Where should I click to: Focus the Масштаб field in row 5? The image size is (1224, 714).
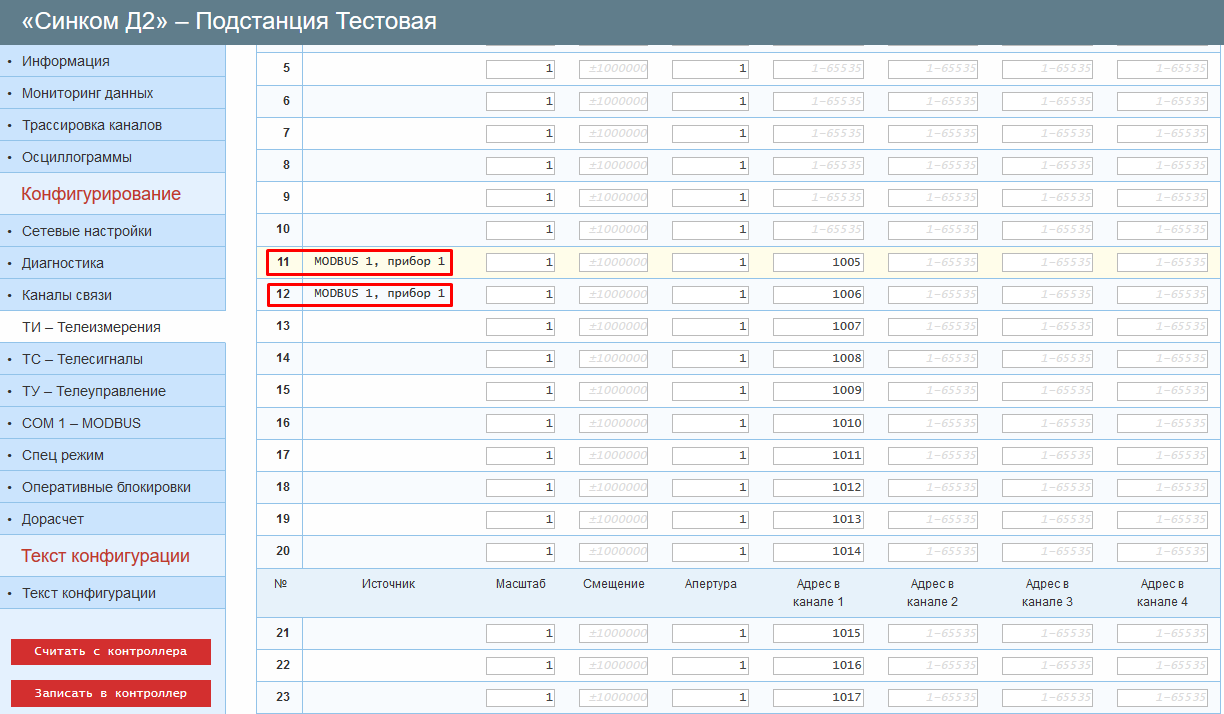coord(520,70)
